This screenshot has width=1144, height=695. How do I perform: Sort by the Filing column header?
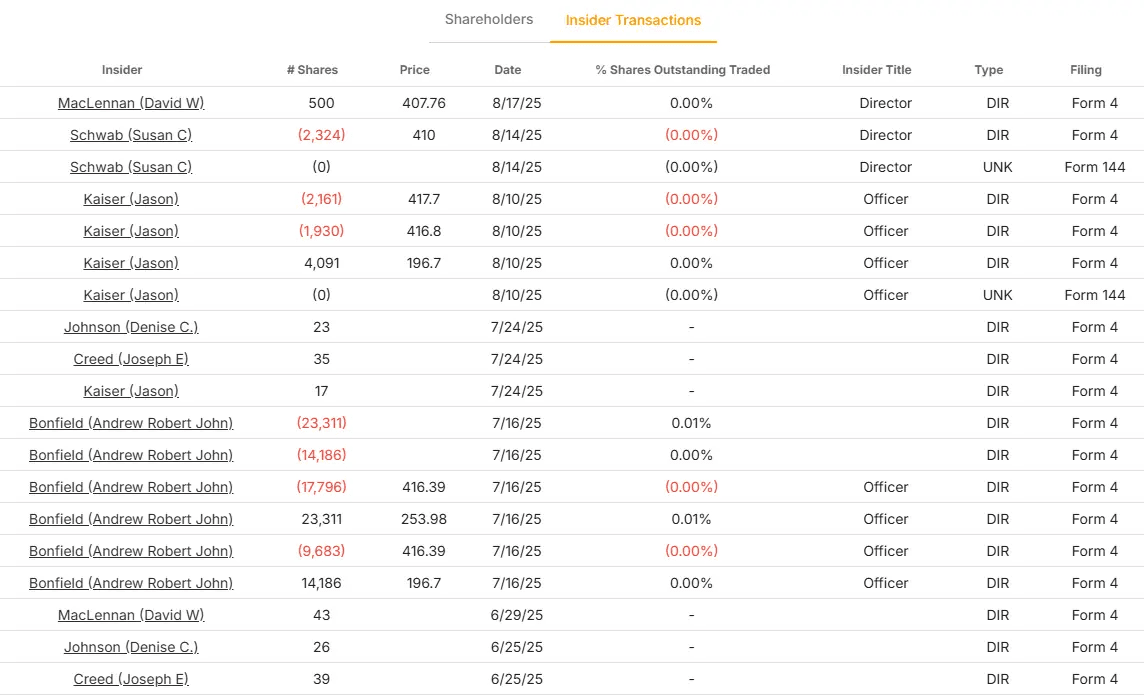click(1085, 70)
